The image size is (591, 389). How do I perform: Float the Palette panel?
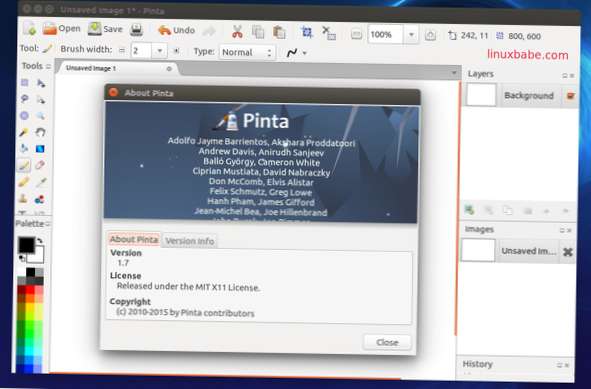click(x=48, y=224)
